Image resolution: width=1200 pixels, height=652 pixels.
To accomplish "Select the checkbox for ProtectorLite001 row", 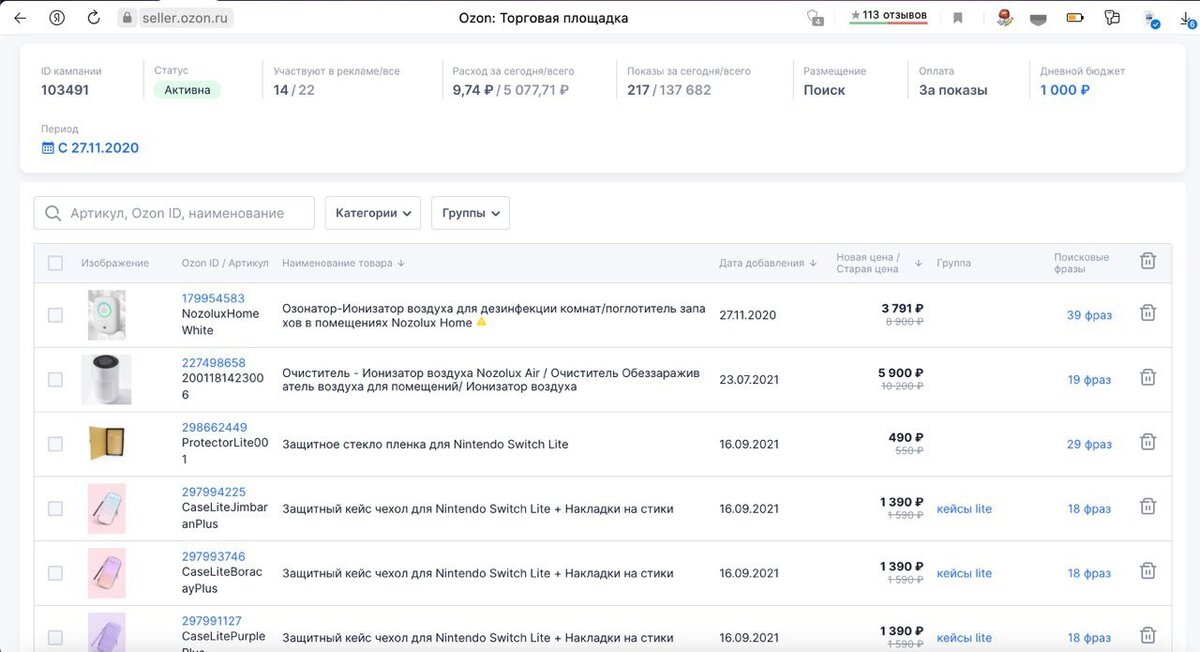I will (55, 444).
